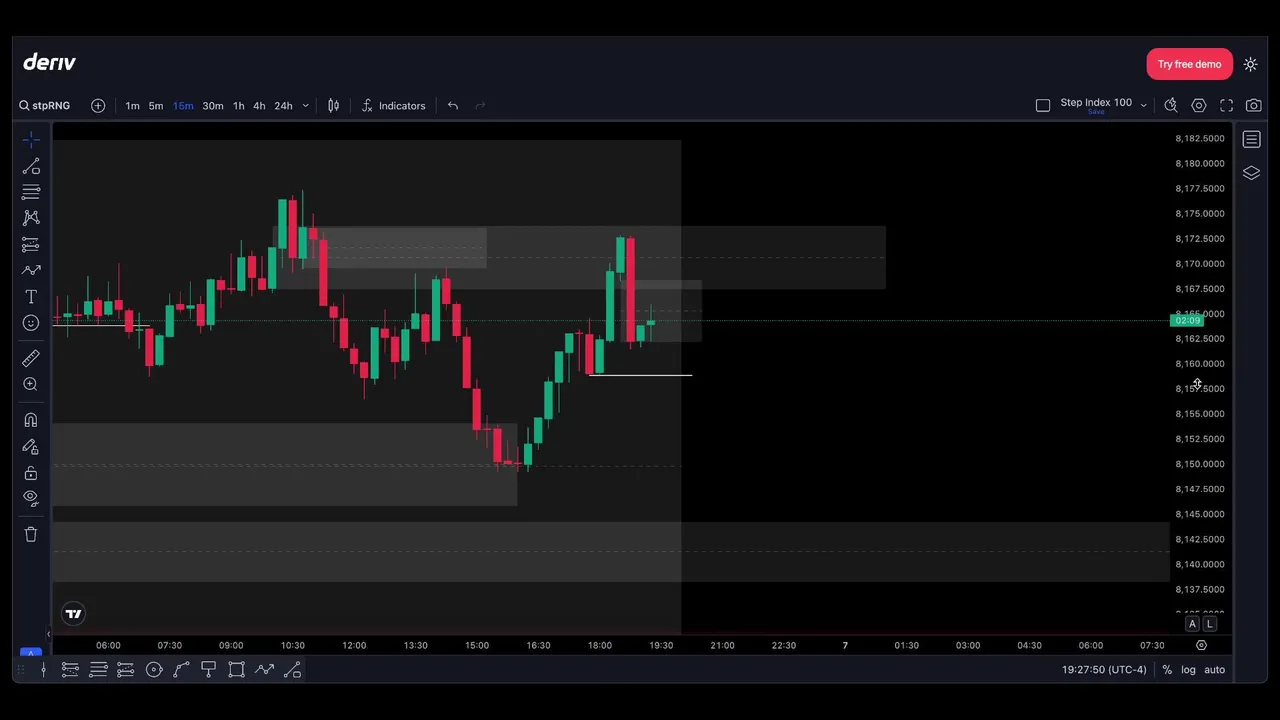Toggle lock all drawing tools
Screen dimensions: 1280x720
coord(31,473)
